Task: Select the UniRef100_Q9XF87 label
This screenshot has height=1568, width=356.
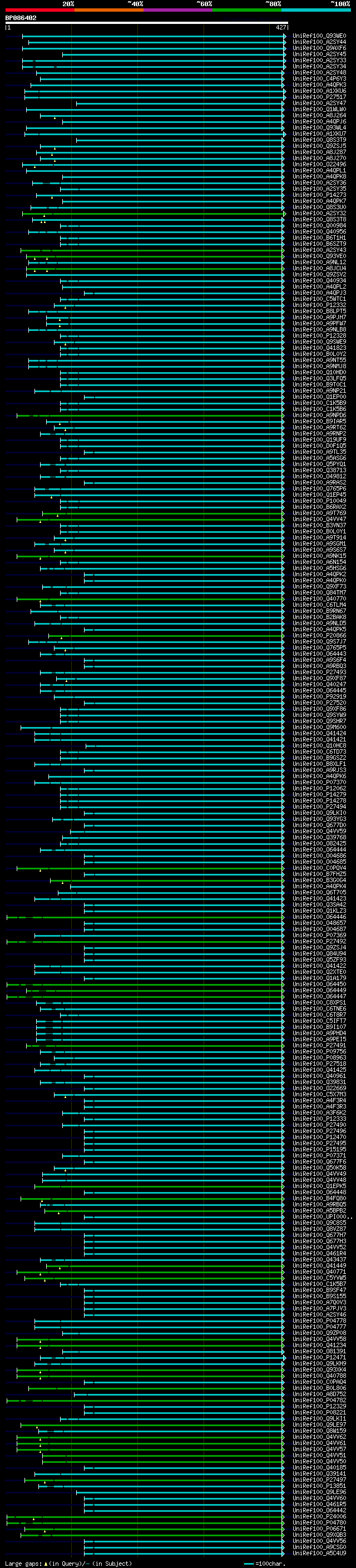Action: pos(319,679)
